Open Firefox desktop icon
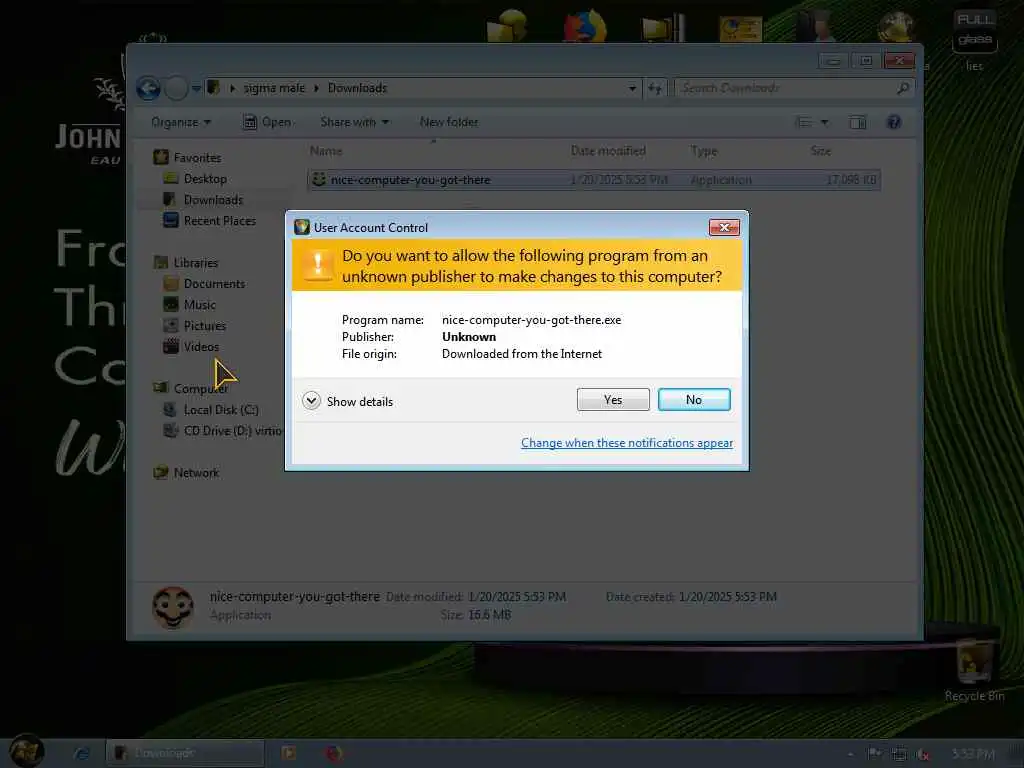1024x768 pixels. coord(584,26)
